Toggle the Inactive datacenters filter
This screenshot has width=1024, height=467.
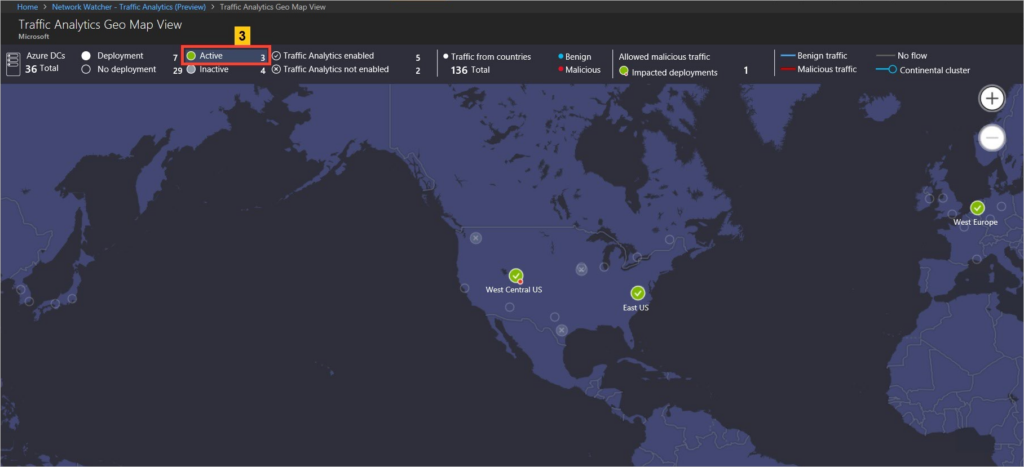(x=191, y=70)
